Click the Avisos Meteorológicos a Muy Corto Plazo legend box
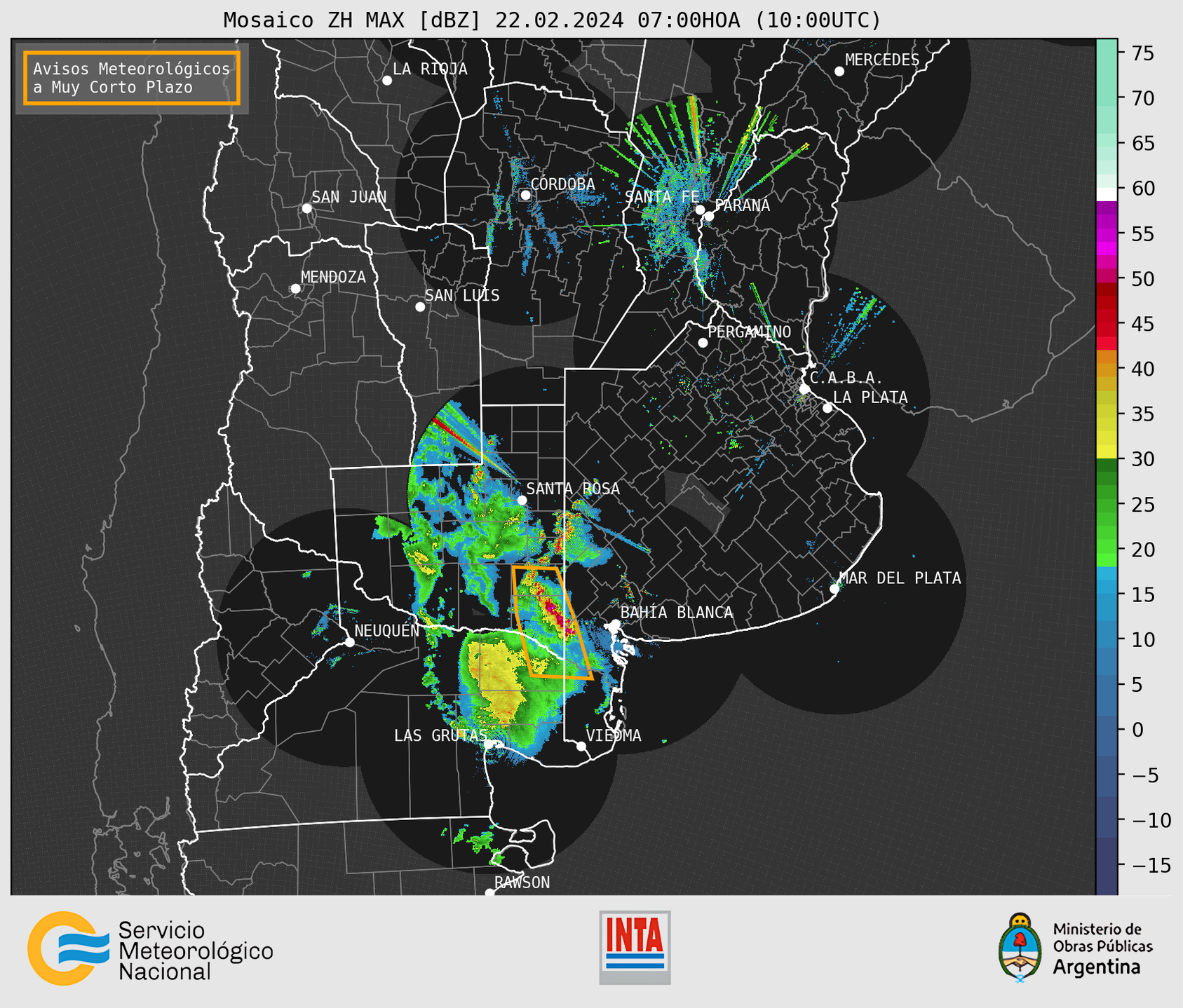This screenshot has width=1183, height=1008. (132, 78)
